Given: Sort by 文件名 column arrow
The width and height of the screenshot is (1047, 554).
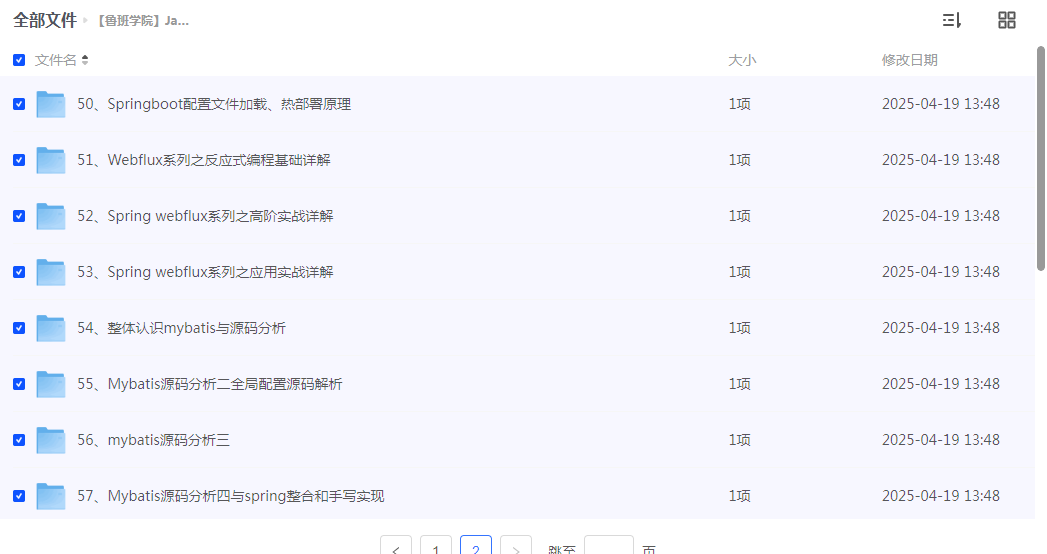Looking at the screenshot, I should (85, 60).
